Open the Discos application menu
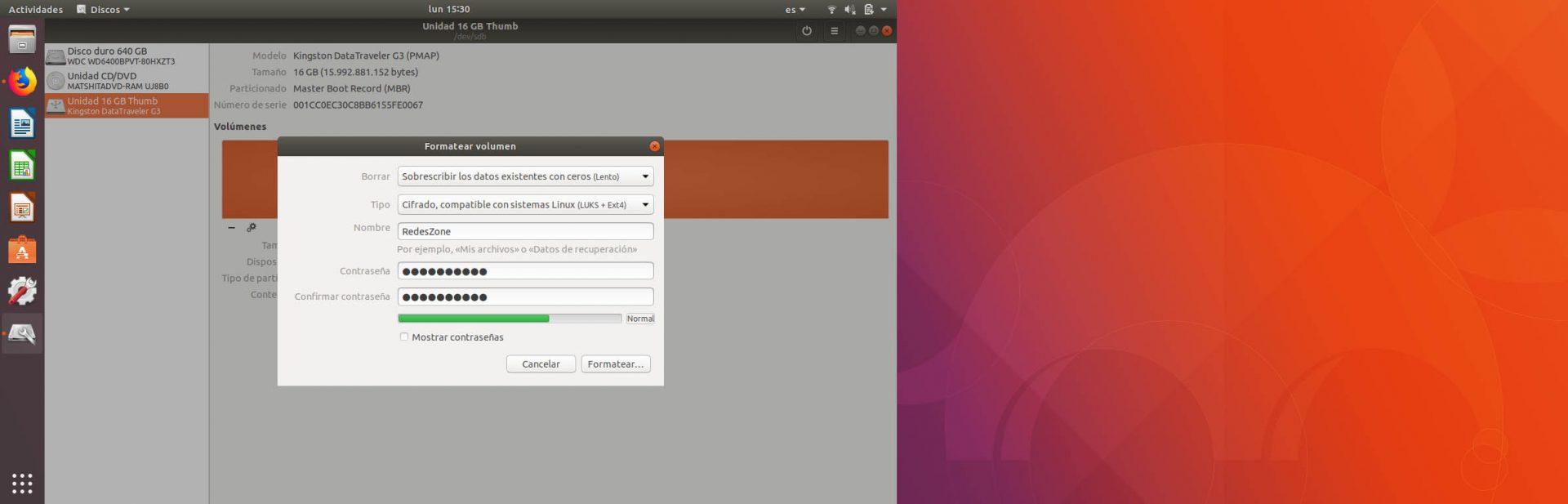 103,10
